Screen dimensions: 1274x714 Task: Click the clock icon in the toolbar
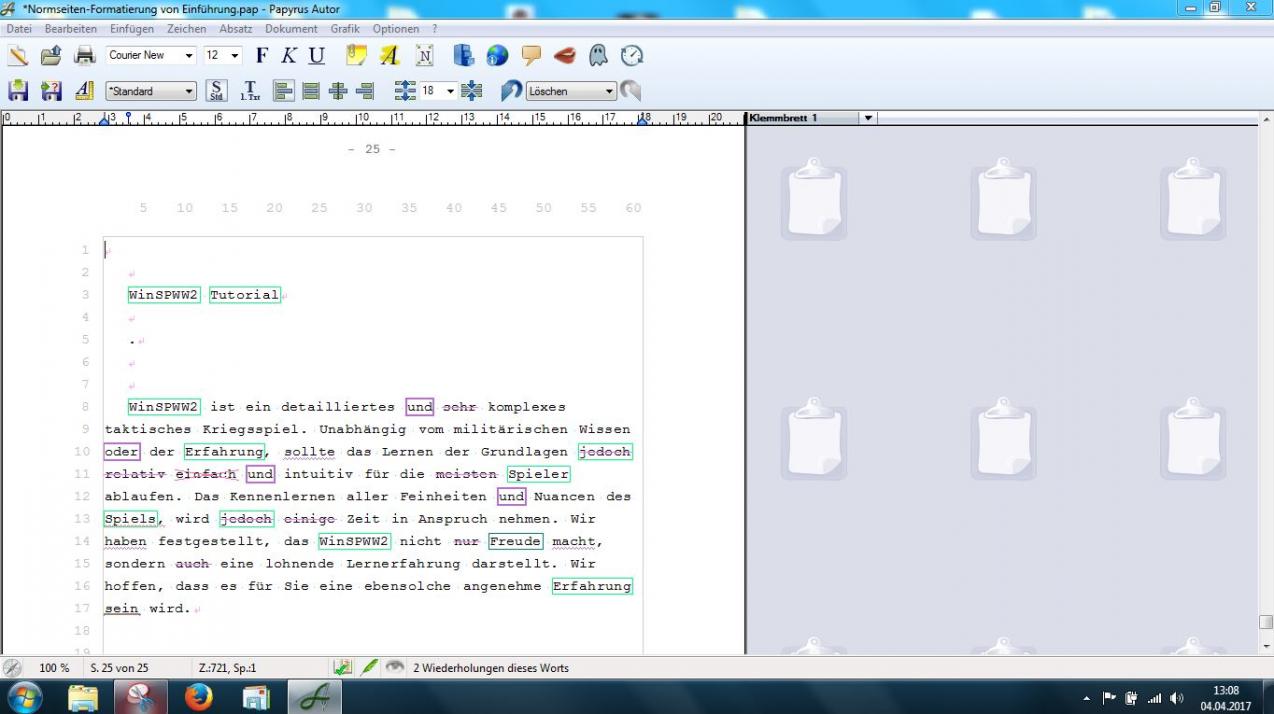coord(632,56)
